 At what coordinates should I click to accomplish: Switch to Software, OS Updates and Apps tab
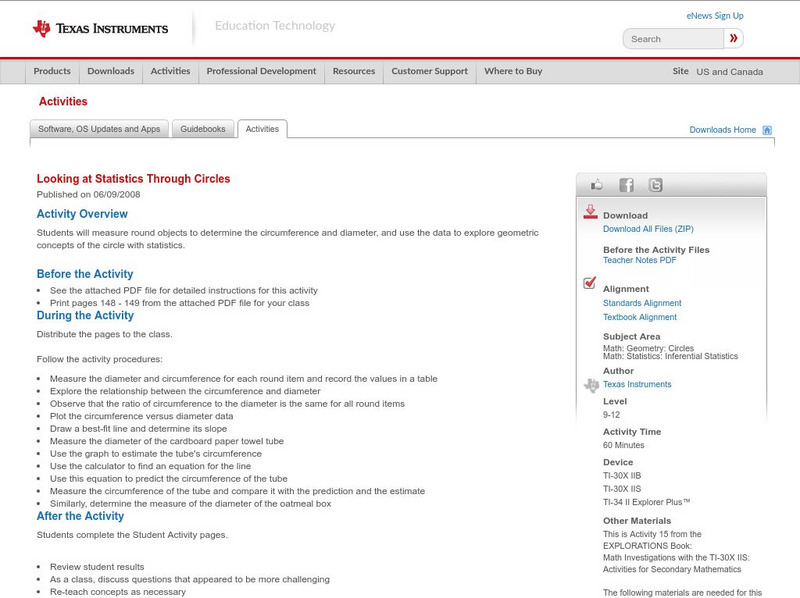(99, 129)
